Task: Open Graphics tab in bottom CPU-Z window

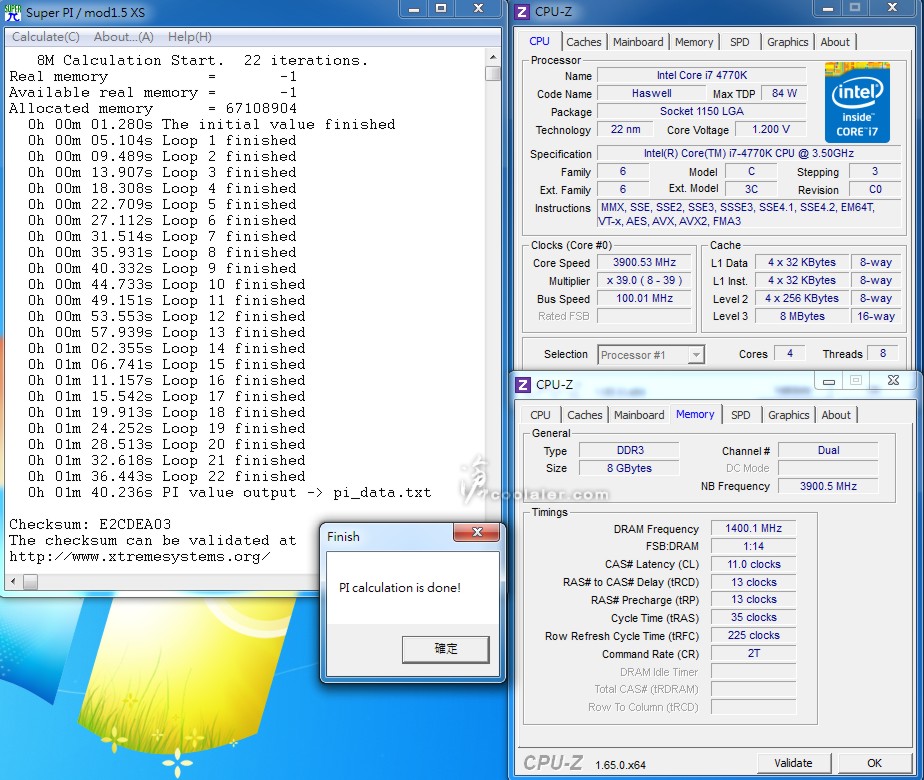Action: tap(788, 415)
